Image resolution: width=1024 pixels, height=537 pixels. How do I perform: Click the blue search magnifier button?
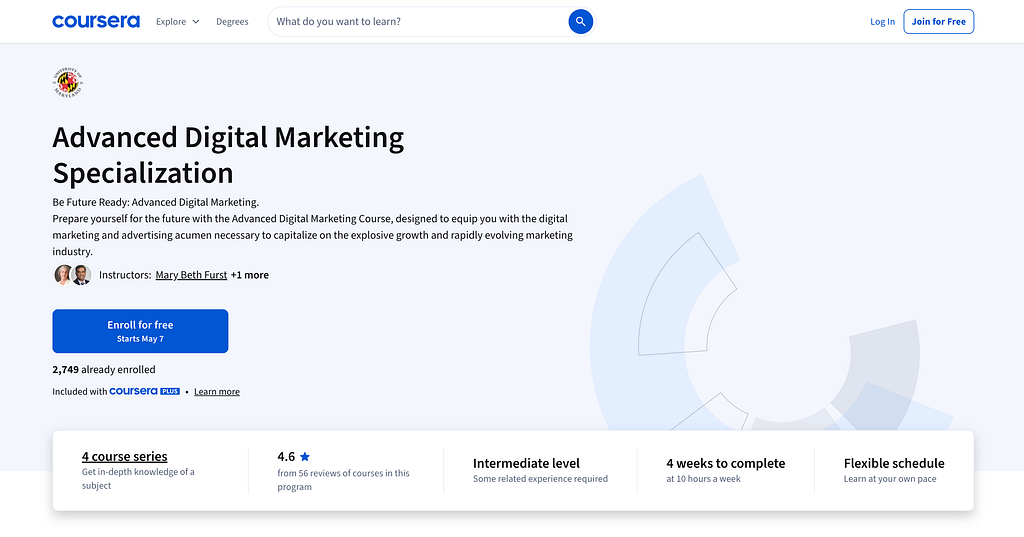pyautogui.click(x=580, y=22)
